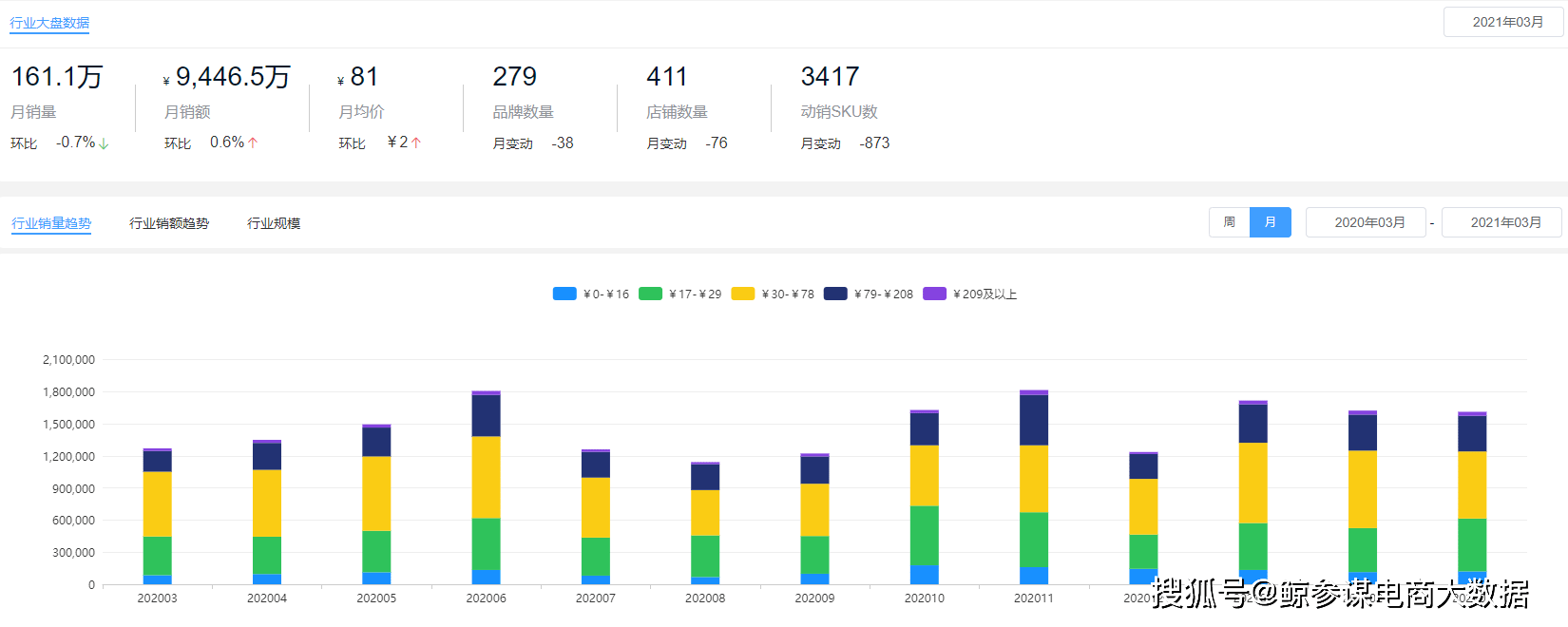
Task: Toggle the ¥17-¥29 green legend swatch
Action: click(x=650, y=294)
